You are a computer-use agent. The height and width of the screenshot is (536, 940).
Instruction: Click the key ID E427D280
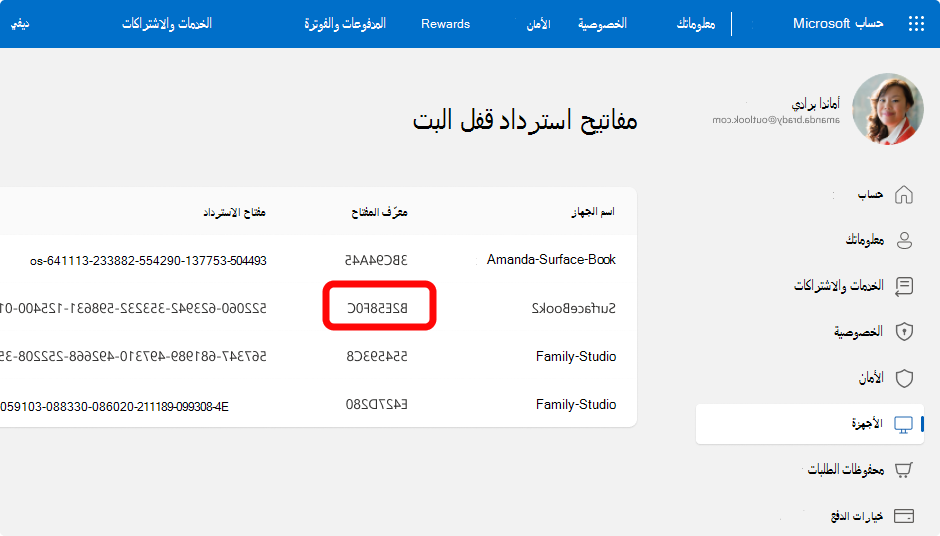376,404
